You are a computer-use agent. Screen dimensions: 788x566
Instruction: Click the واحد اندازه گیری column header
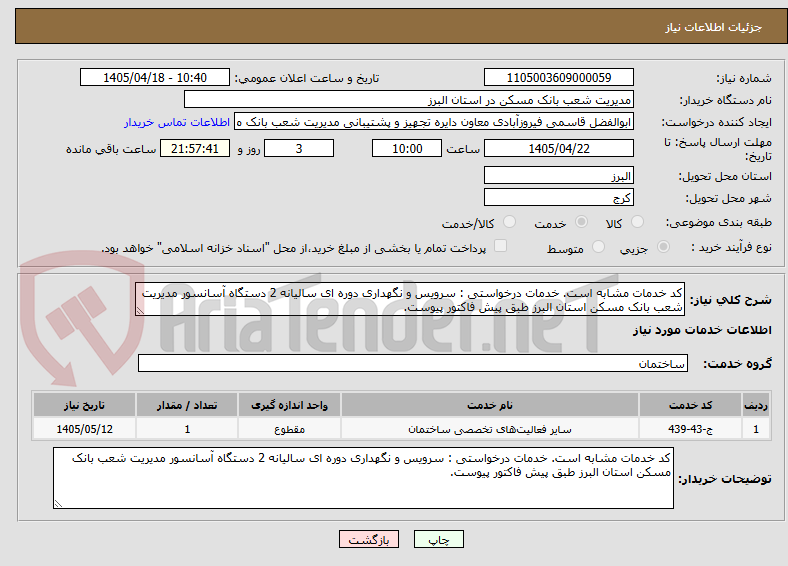tap(289, 405)
